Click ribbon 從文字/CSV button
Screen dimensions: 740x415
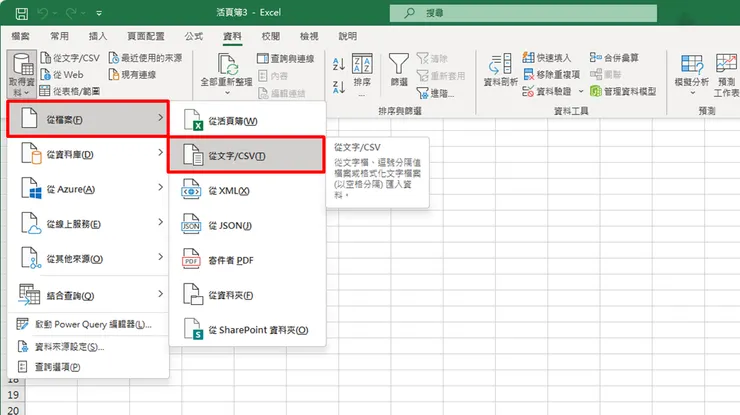click(70, 58)
